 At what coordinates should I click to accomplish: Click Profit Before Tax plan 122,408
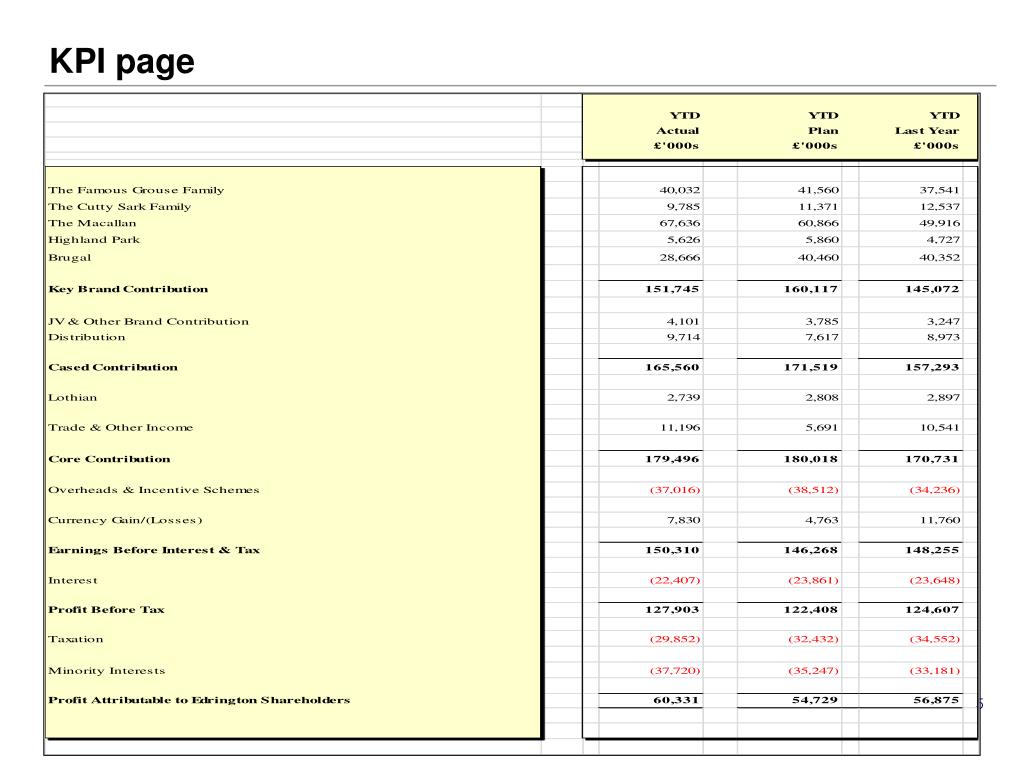pyautogui.click(x=810, y=609)
